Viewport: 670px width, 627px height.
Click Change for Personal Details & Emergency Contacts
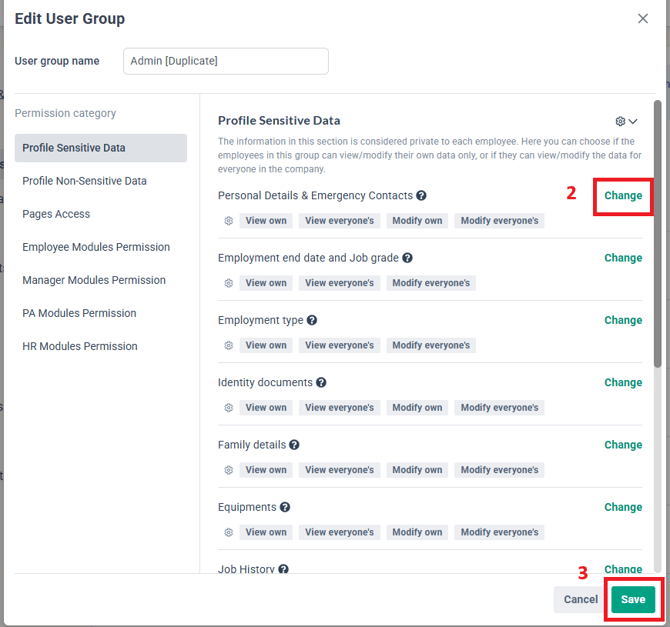click(x=623, y=196)
